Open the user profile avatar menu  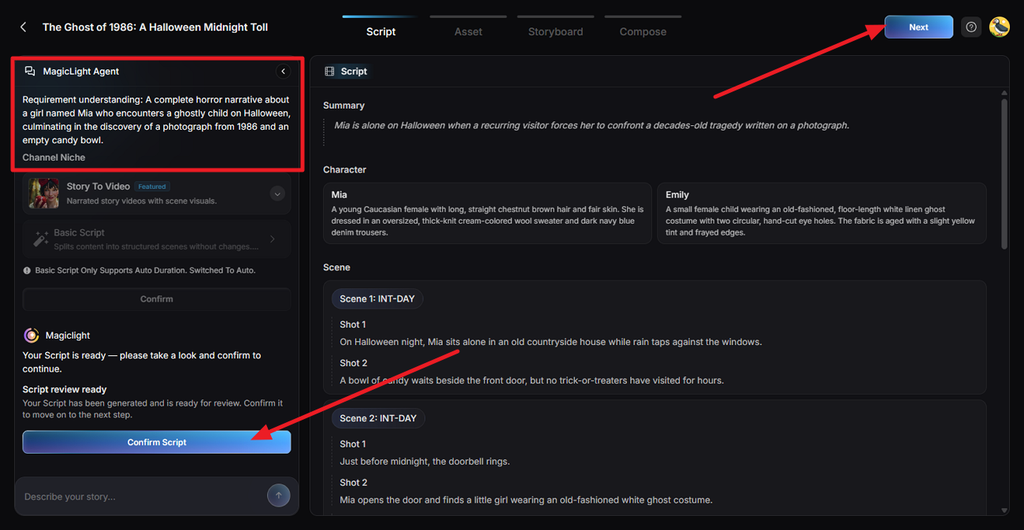click(999, 27)
